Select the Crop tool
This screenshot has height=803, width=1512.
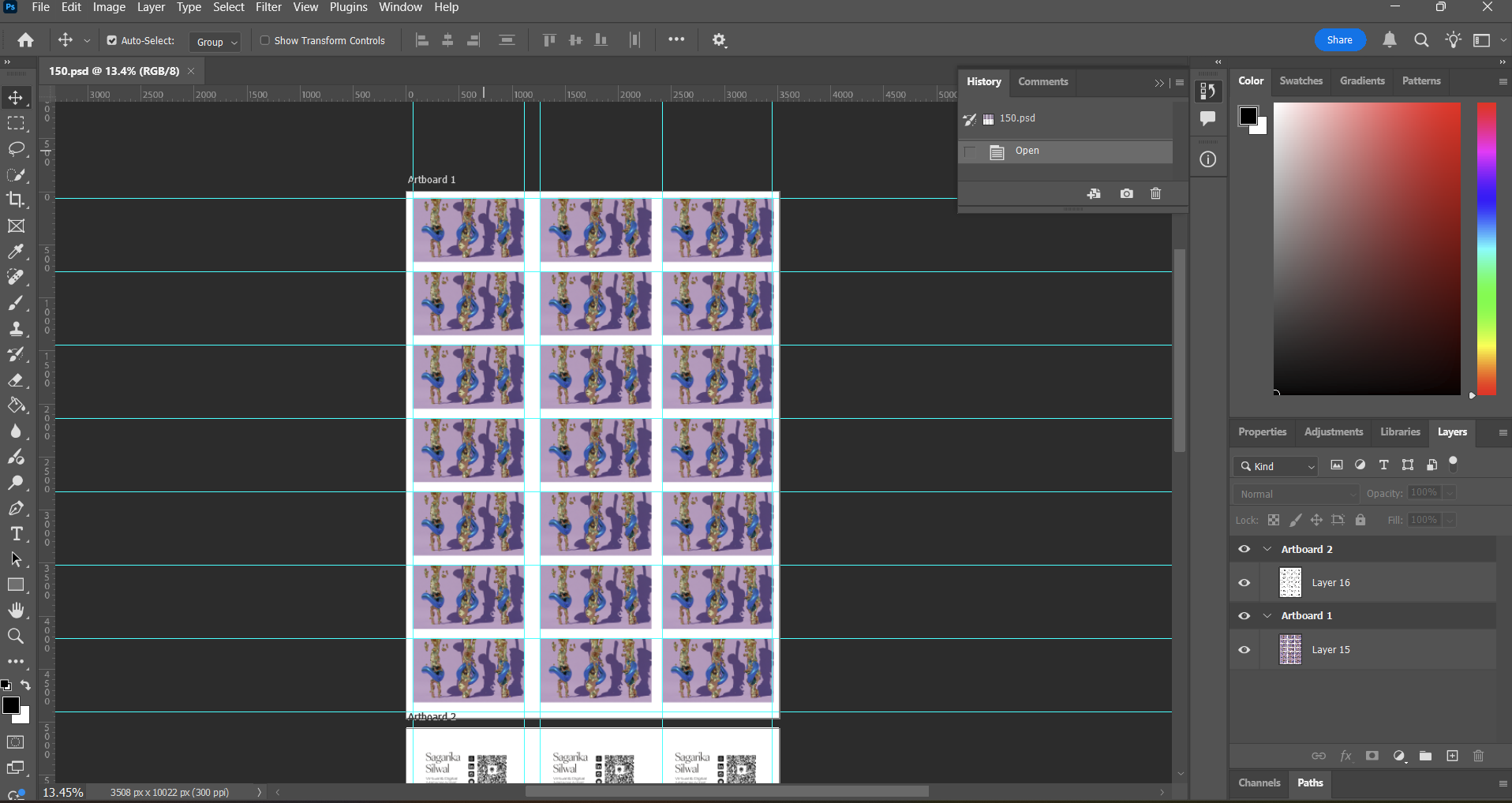[x=16, y=200]
